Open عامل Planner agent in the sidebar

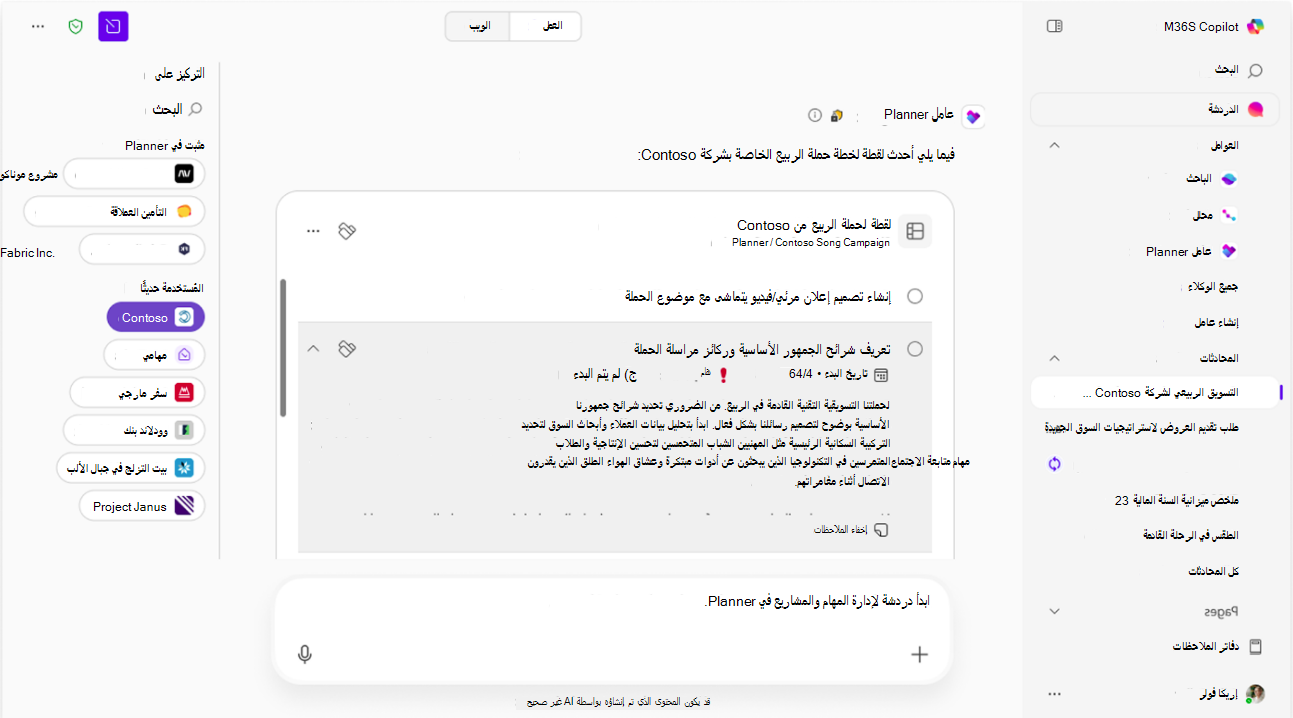[x=1192, y=251]
